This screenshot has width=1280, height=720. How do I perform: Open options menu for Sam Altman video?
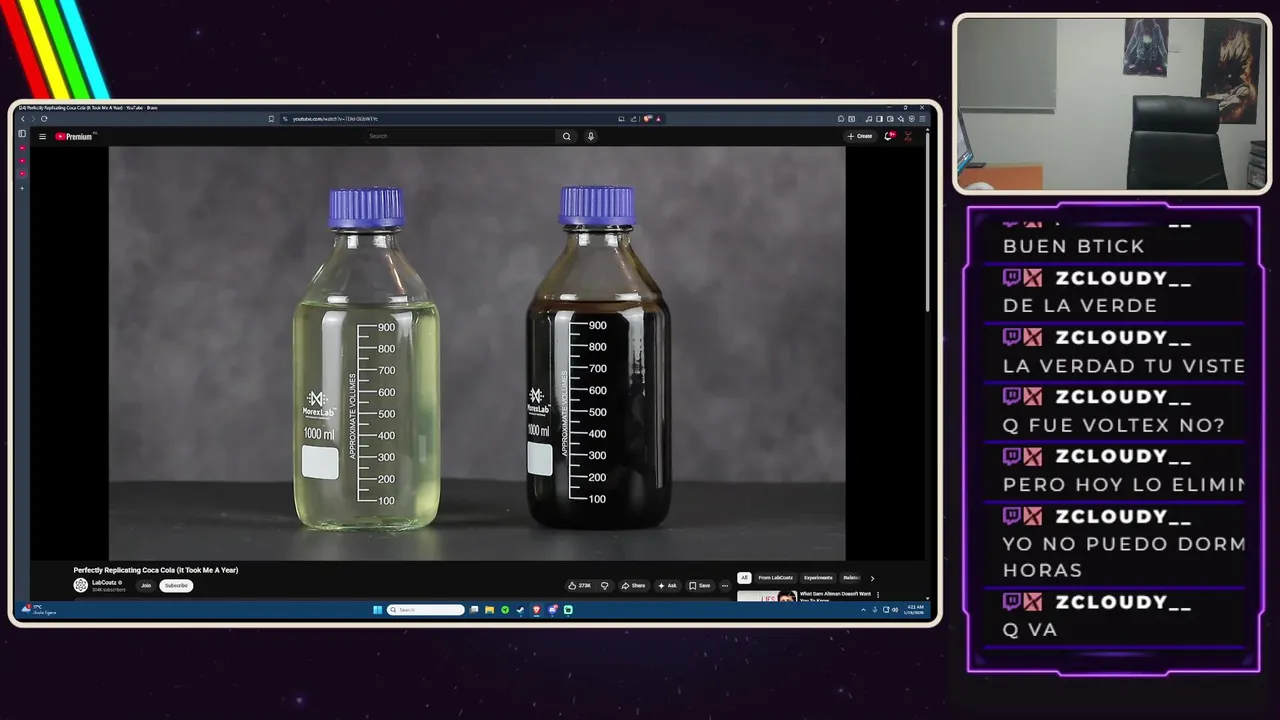(x=878, y=594)
